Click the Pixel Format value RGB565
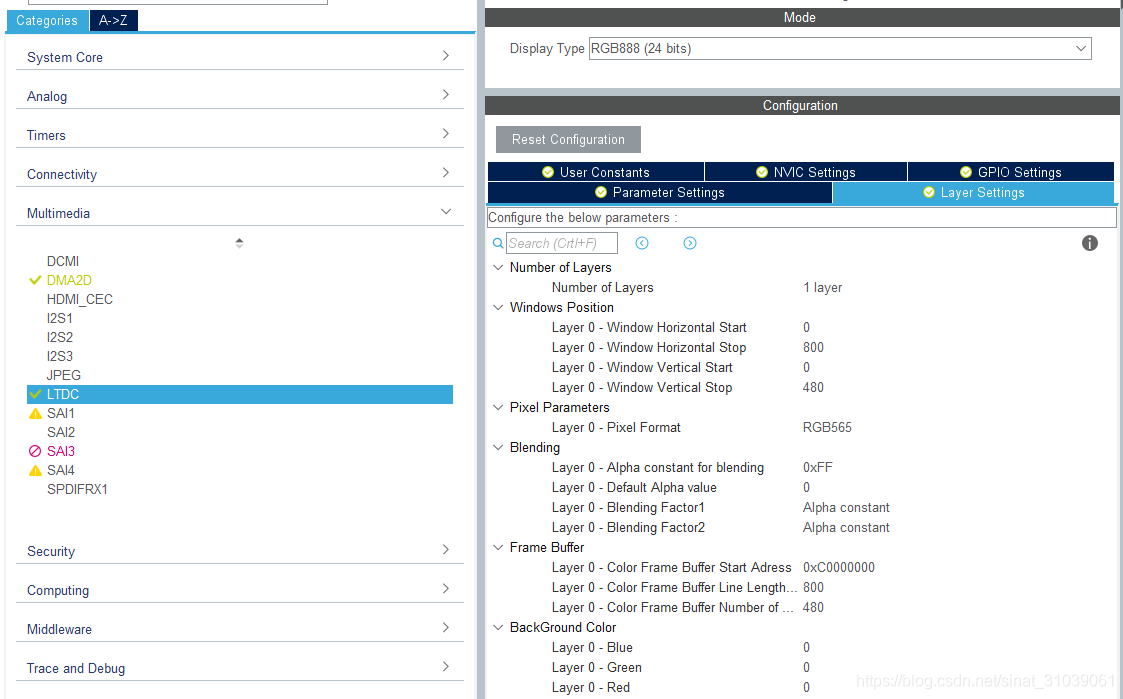 coord(827,428)
